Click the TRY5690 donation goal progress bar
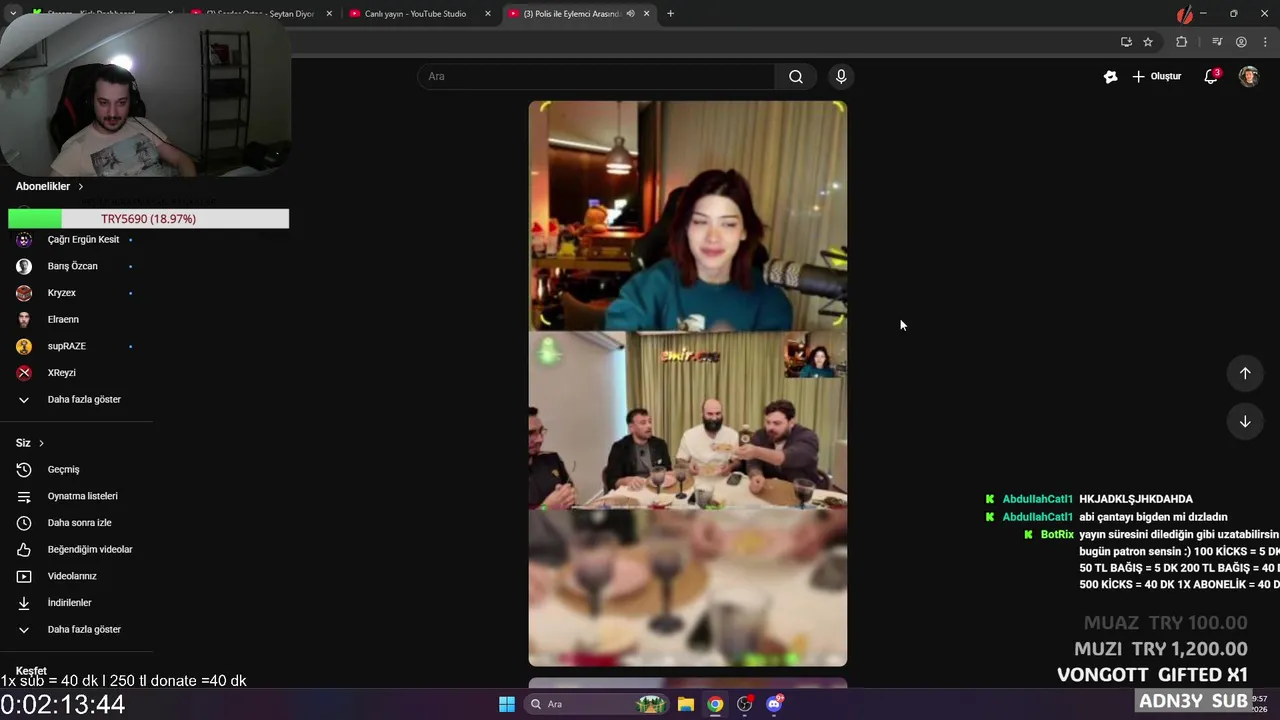The width and height of the screenshot is (1280, 720). [148, 219]
